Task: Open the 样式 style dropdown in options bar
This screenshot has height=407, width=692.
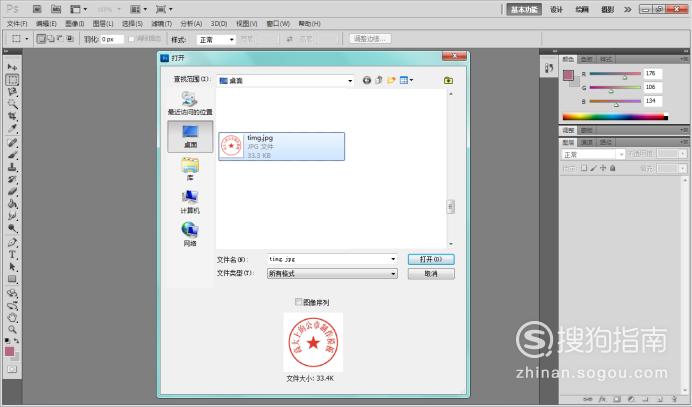Action: (216, 40)
